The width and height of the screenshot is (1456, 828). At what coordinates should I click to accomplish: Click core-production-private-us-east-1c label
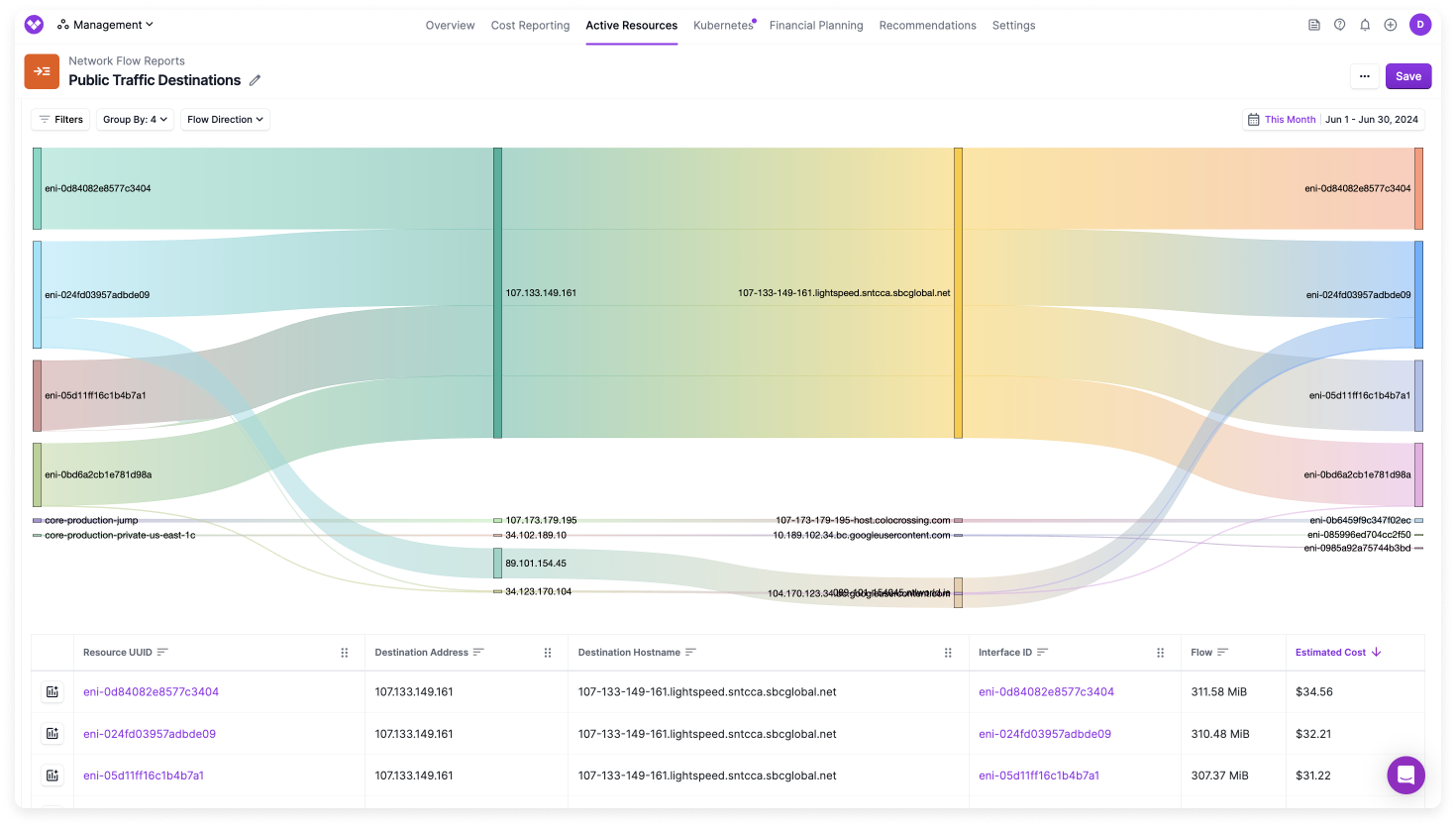[120, 536]
